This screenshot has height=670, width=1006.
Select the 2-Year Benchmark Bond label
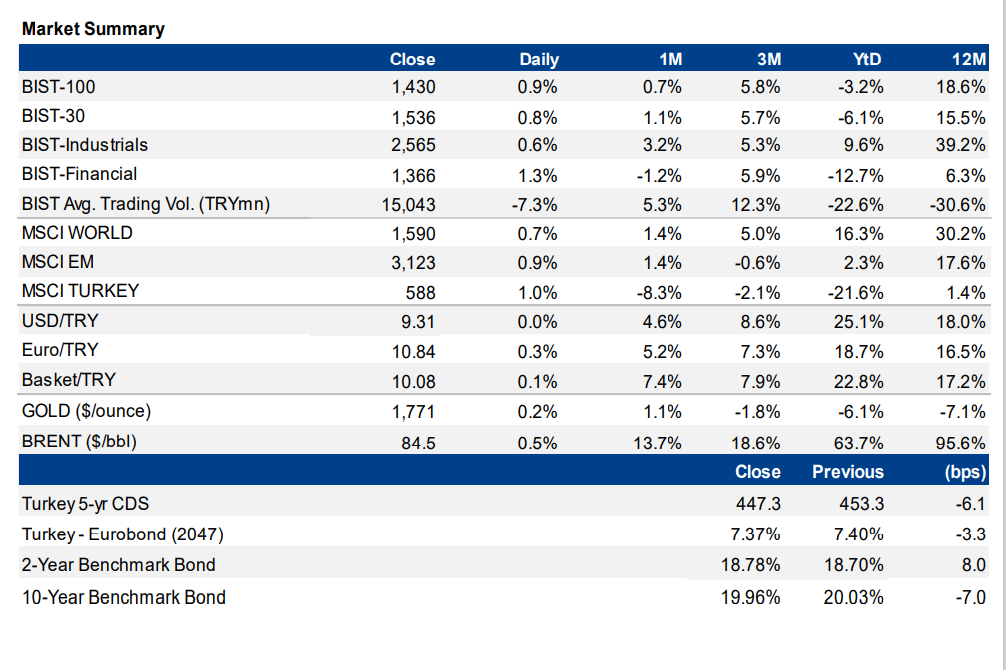(118, 565)
